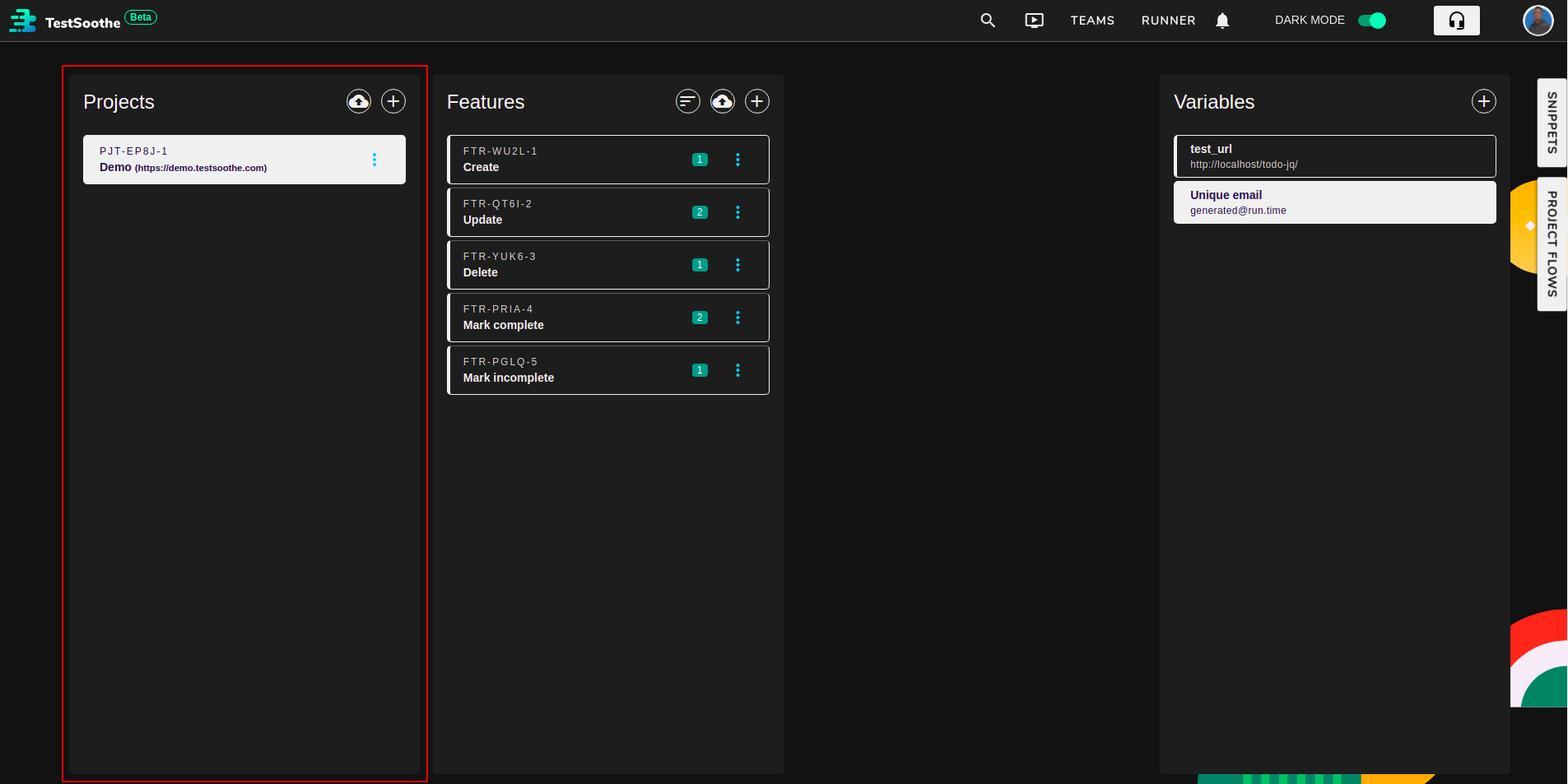This screenshot has height=784, width=1568.
Task: Add a new project with plus icon
Action: 393,101
